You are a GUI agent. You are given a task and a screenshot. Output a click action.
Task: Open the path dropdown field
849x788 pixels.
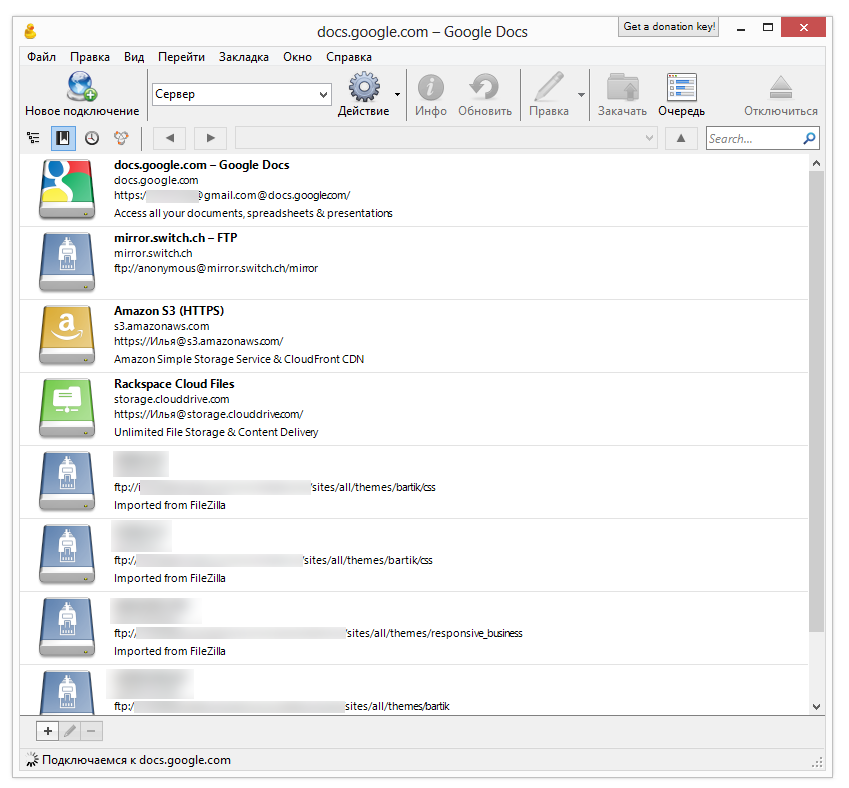coord(446,138)
